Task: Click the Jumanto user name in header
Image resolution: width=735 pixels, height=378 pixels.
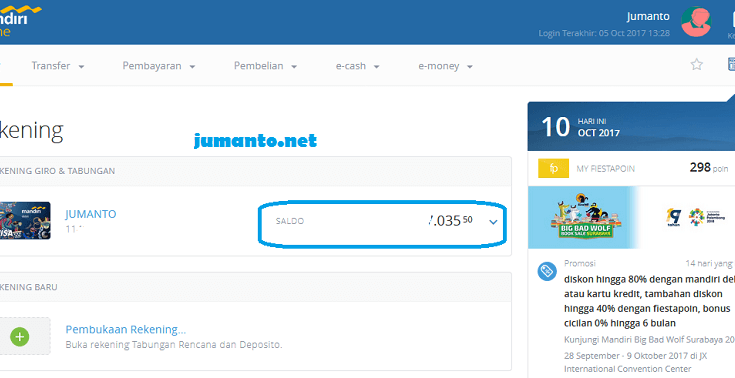Action: [x=648, y=16]
